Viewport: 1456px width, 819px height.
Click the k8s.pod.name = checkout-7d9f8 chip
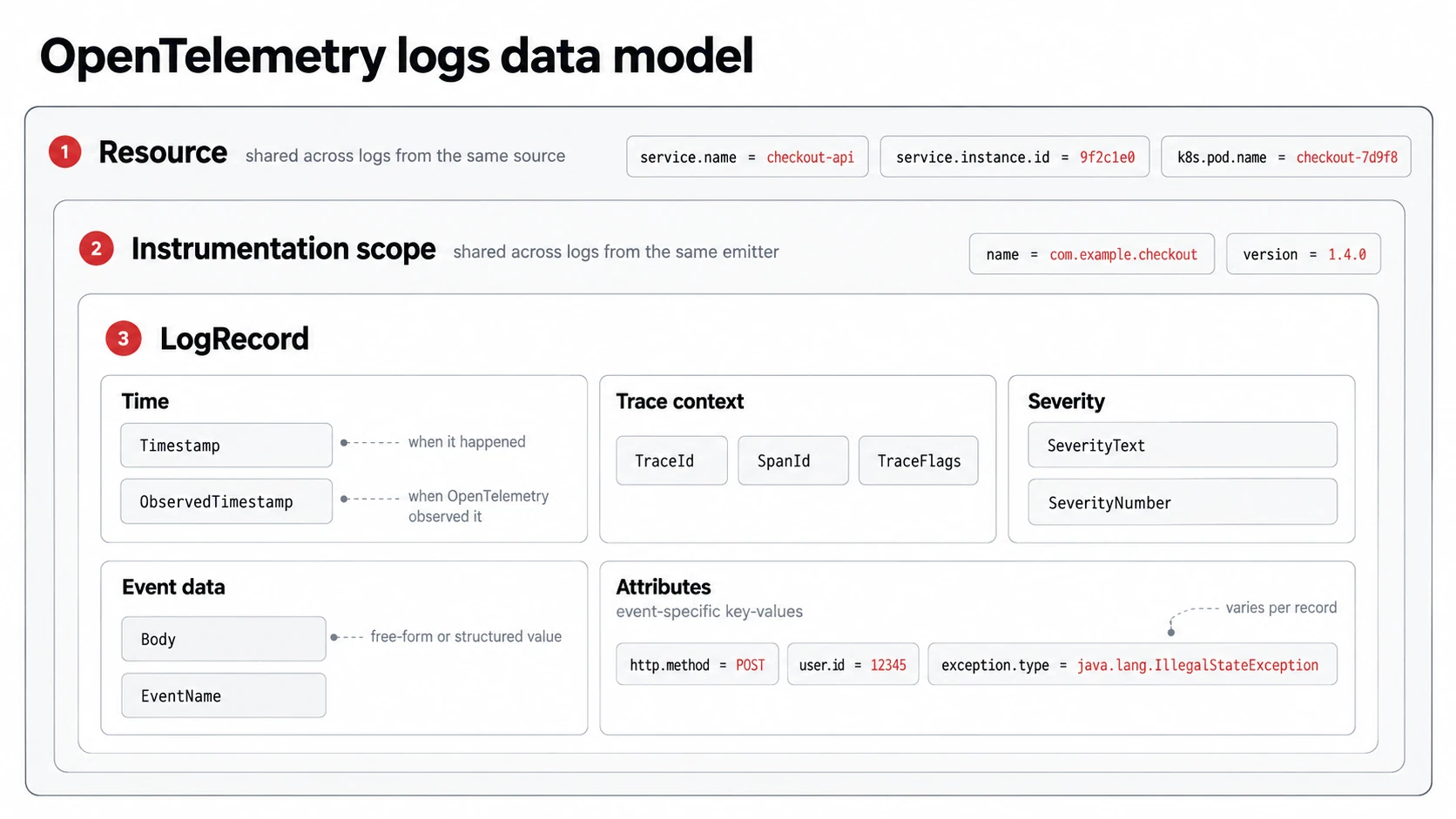[1286, 157]
